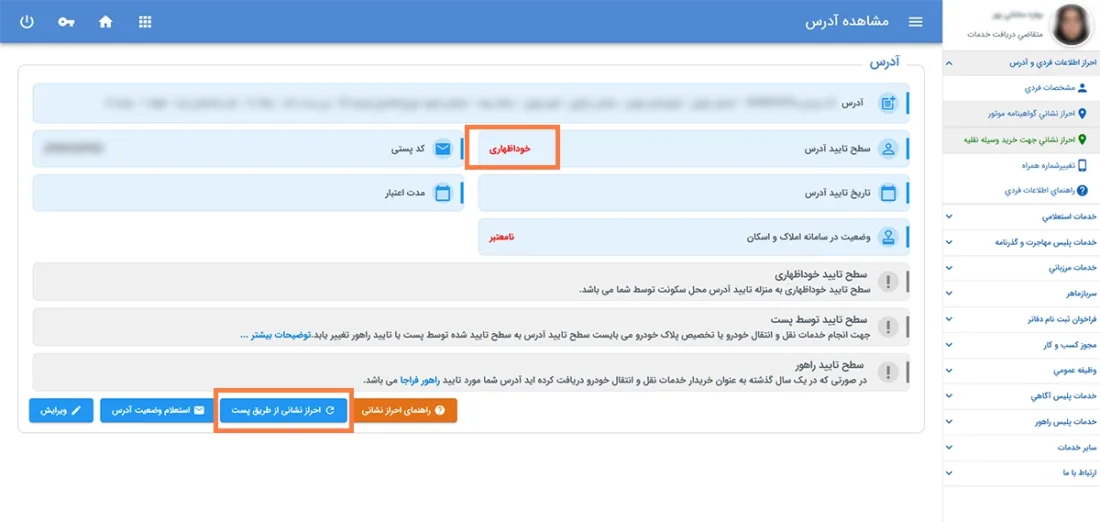Select تغییر شماره همراه menu item
This screenshot has width=1100, height=522.
tap(1019, 165)
